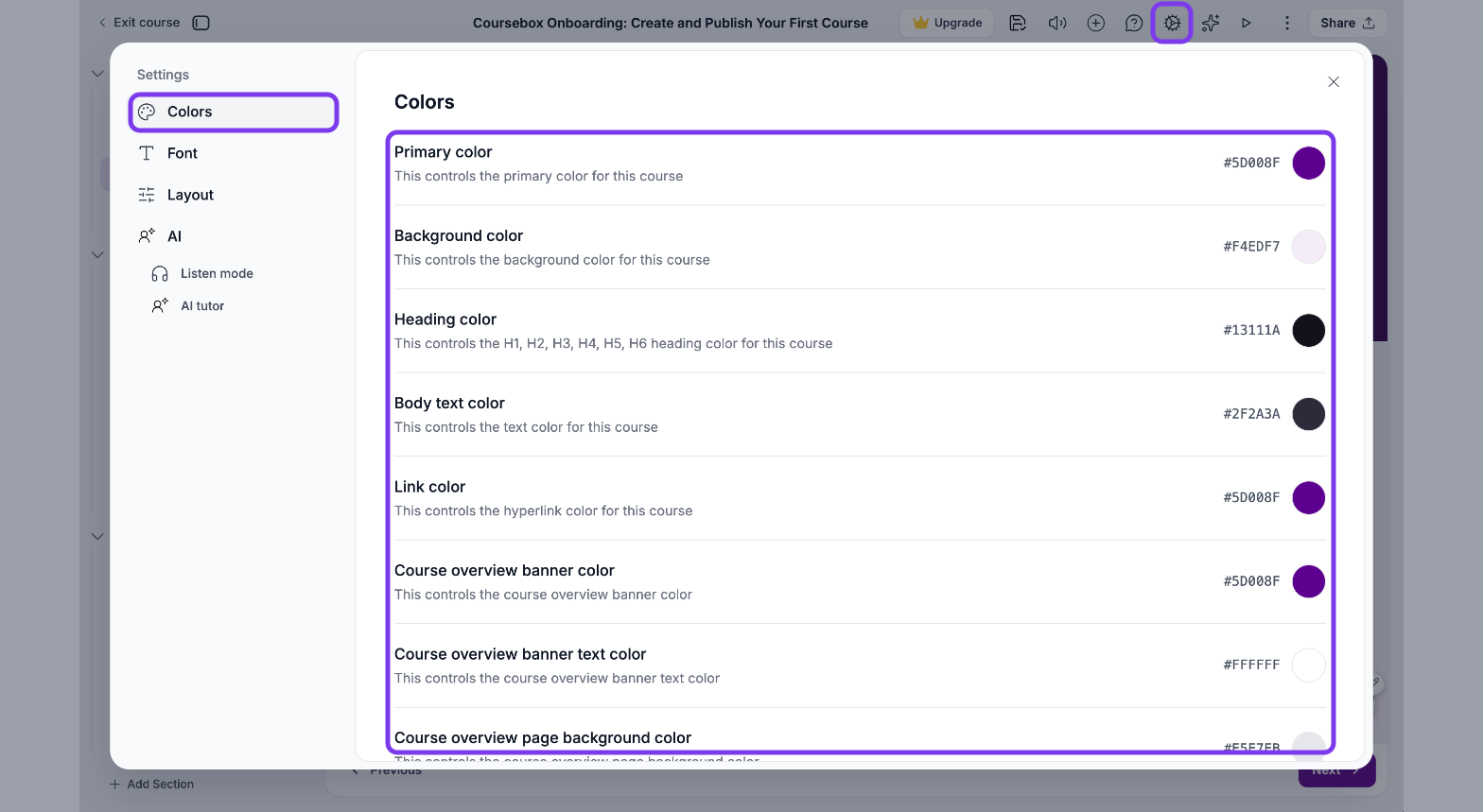Open the AI settings section

(234, 236)
